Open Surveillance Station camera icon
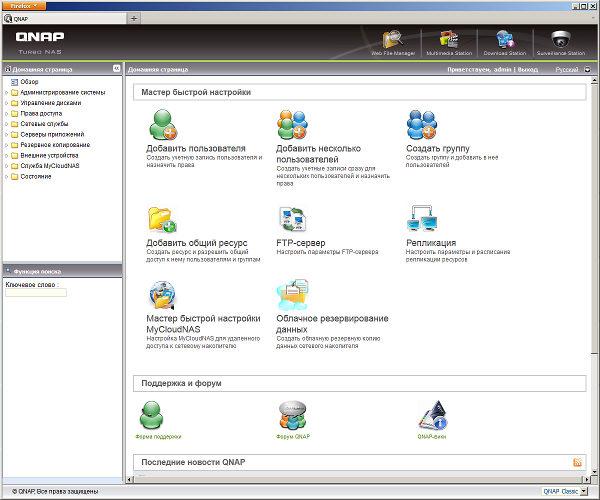600x500 pixels. [x=561, y=39]
